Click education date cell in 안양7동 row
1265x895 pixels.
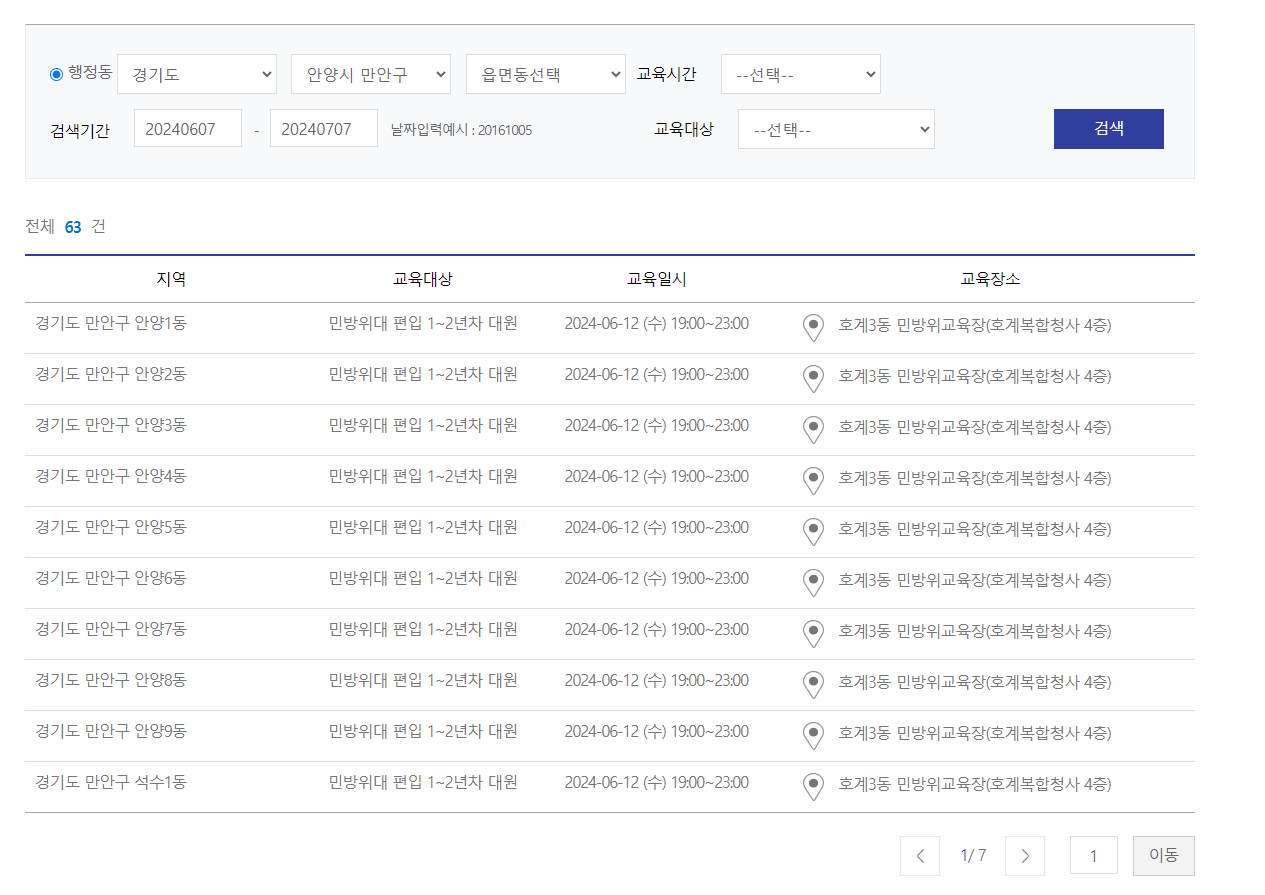(x=657, y=629)
